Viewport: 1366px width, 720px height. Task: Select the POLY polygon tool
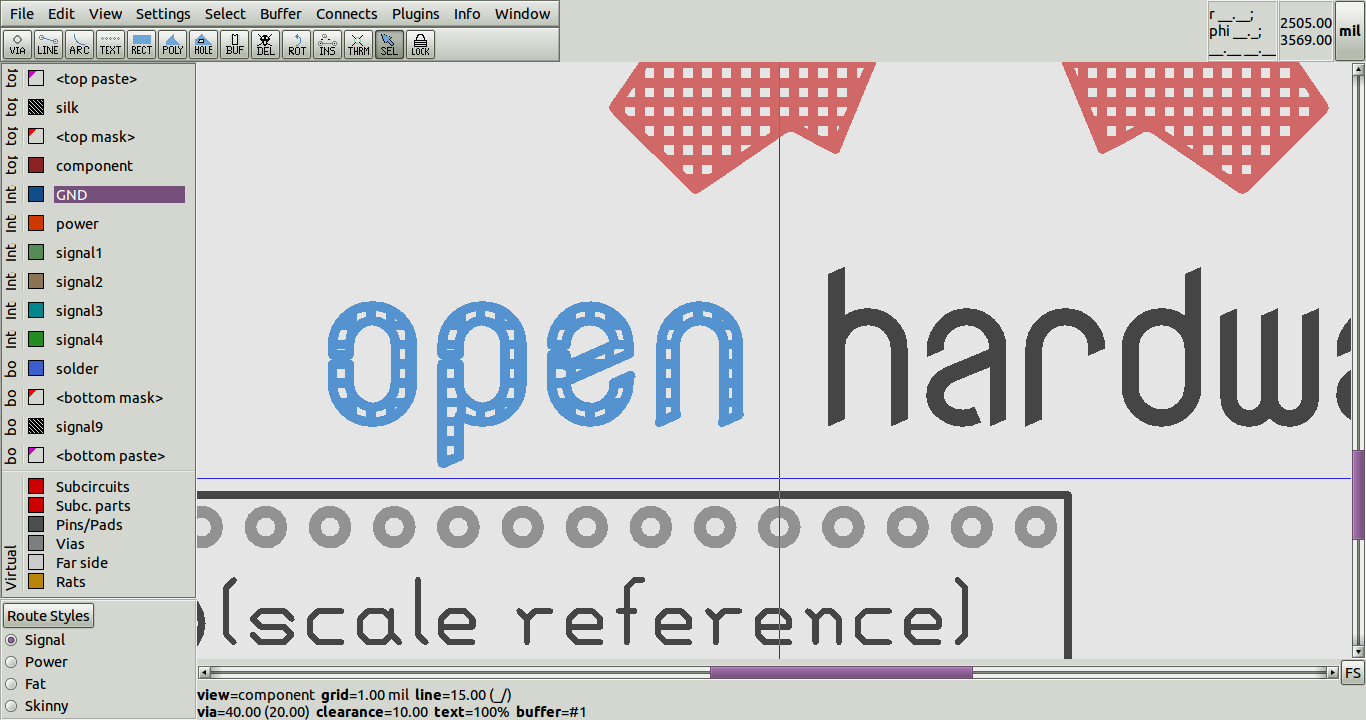(172, 44)
